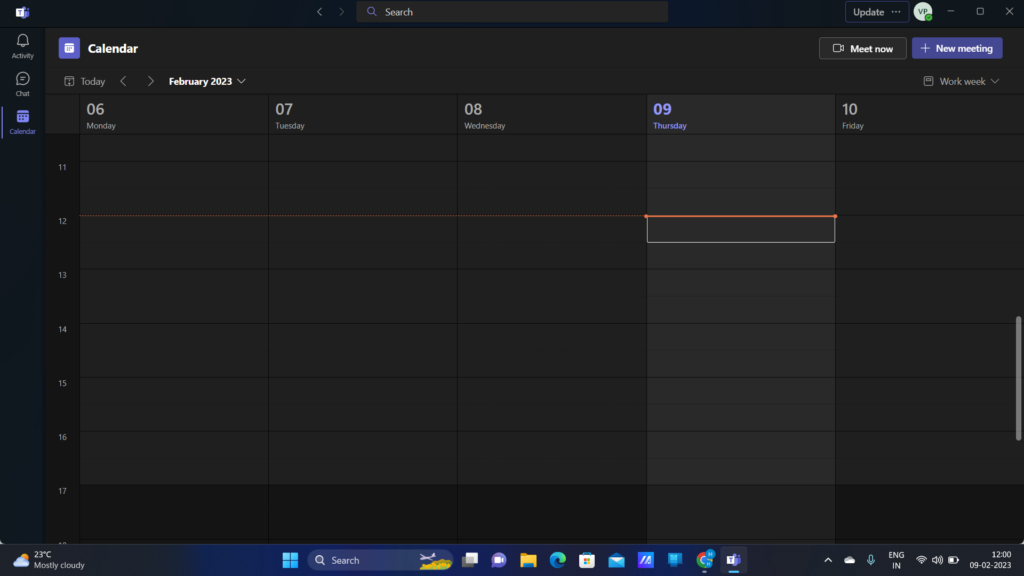Expand the February 2023 month picker

[x=207, y=81]
